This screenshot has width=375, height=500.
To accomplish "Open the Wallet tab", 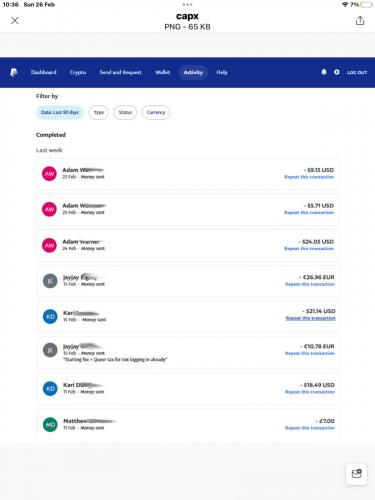I will [x=162, y=72].
